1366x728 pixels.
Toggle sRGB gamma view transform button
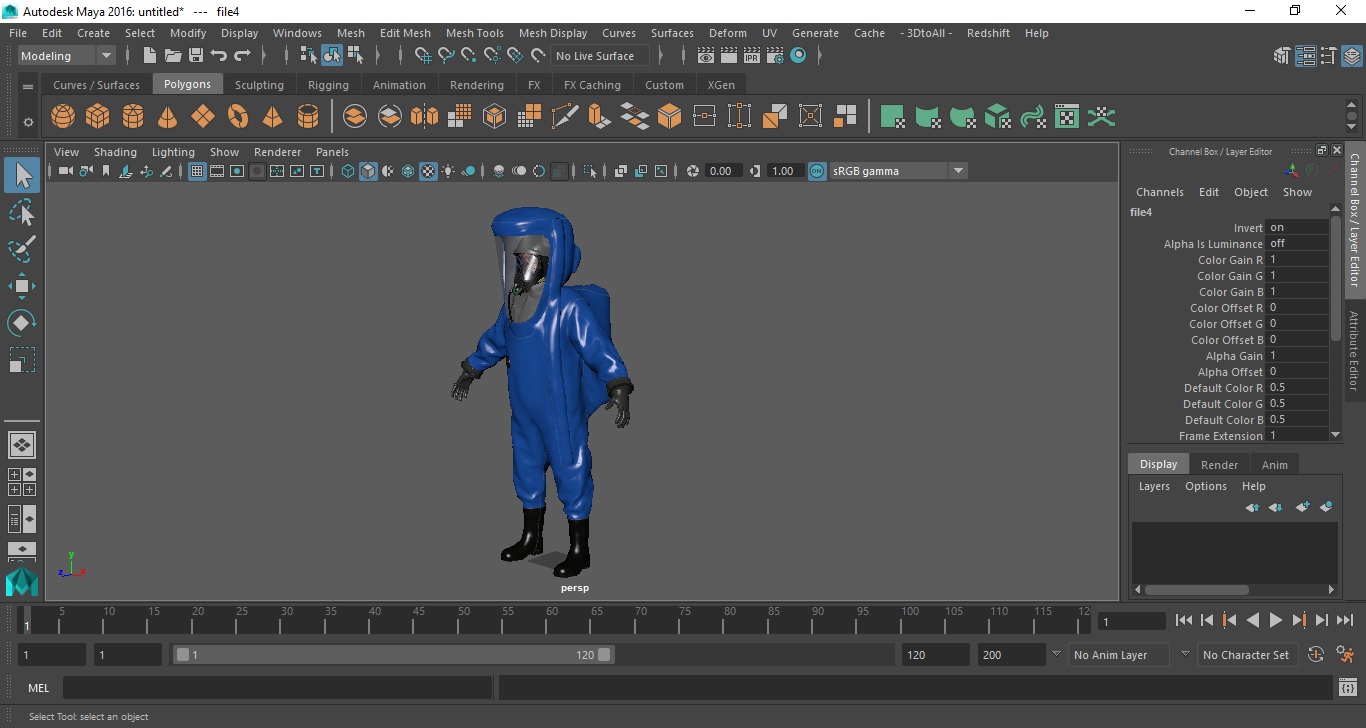pos(817,171)
